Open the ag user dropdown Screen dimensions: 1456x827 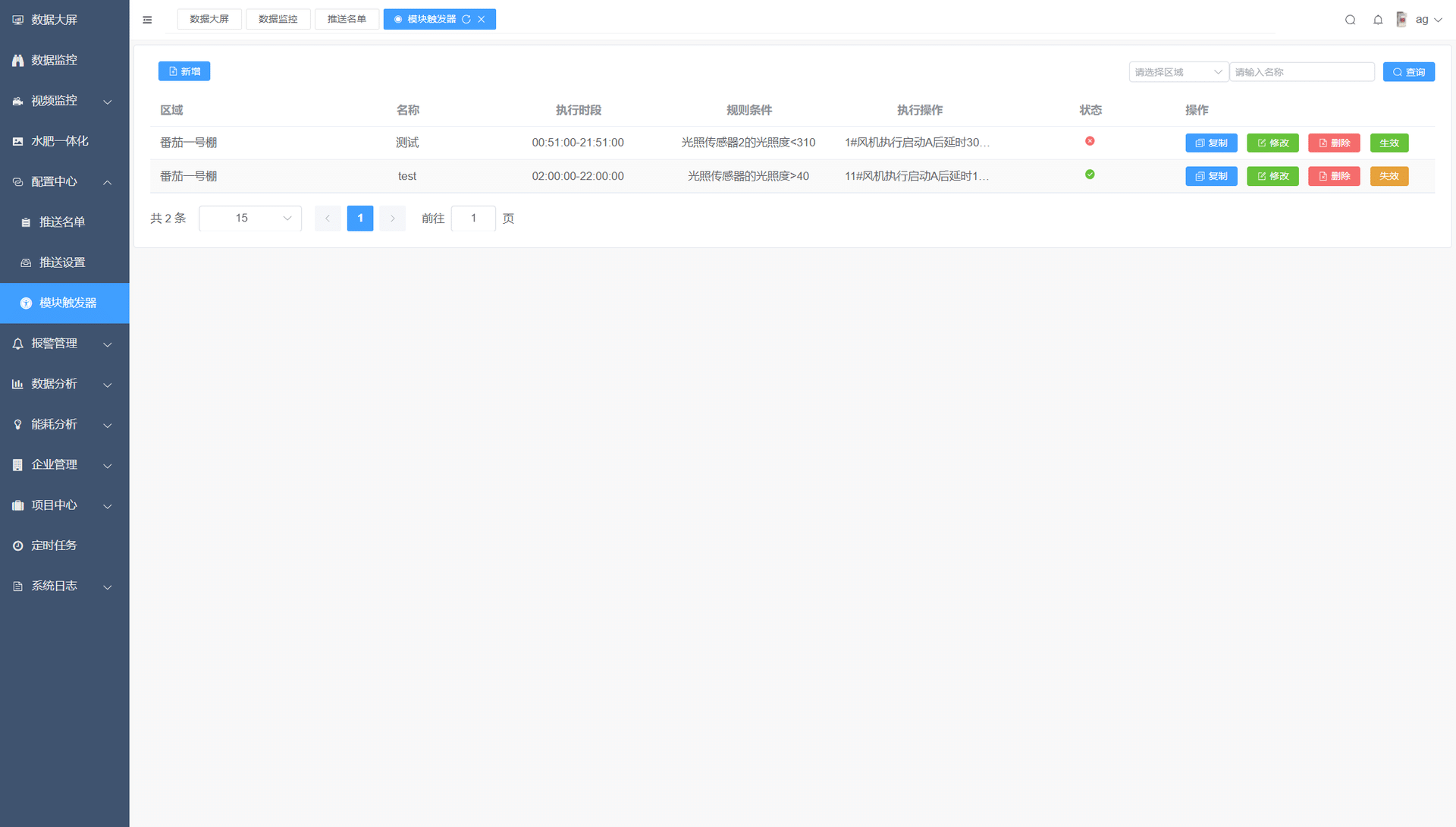[x=1429, y=20]
